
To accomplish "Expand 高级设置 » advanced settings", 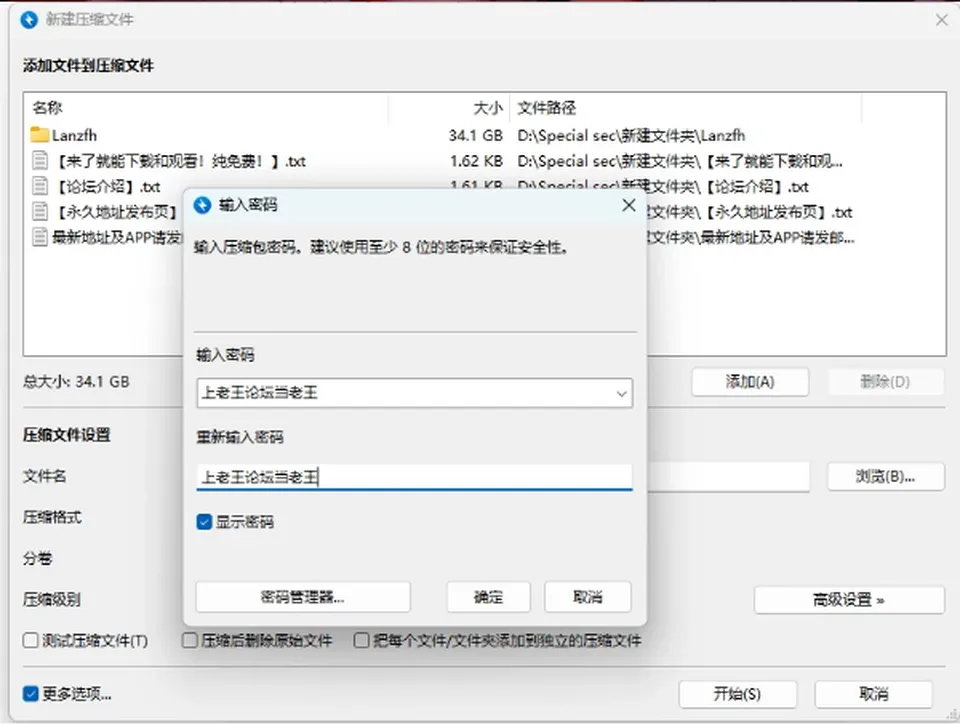I will tap(849, 600).
